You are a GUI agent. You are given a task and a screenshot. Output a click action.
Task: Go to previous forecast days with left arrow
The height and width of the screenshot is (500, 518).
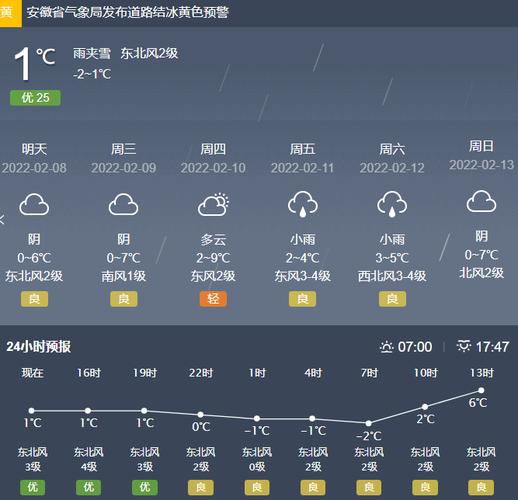click(2, 219)
